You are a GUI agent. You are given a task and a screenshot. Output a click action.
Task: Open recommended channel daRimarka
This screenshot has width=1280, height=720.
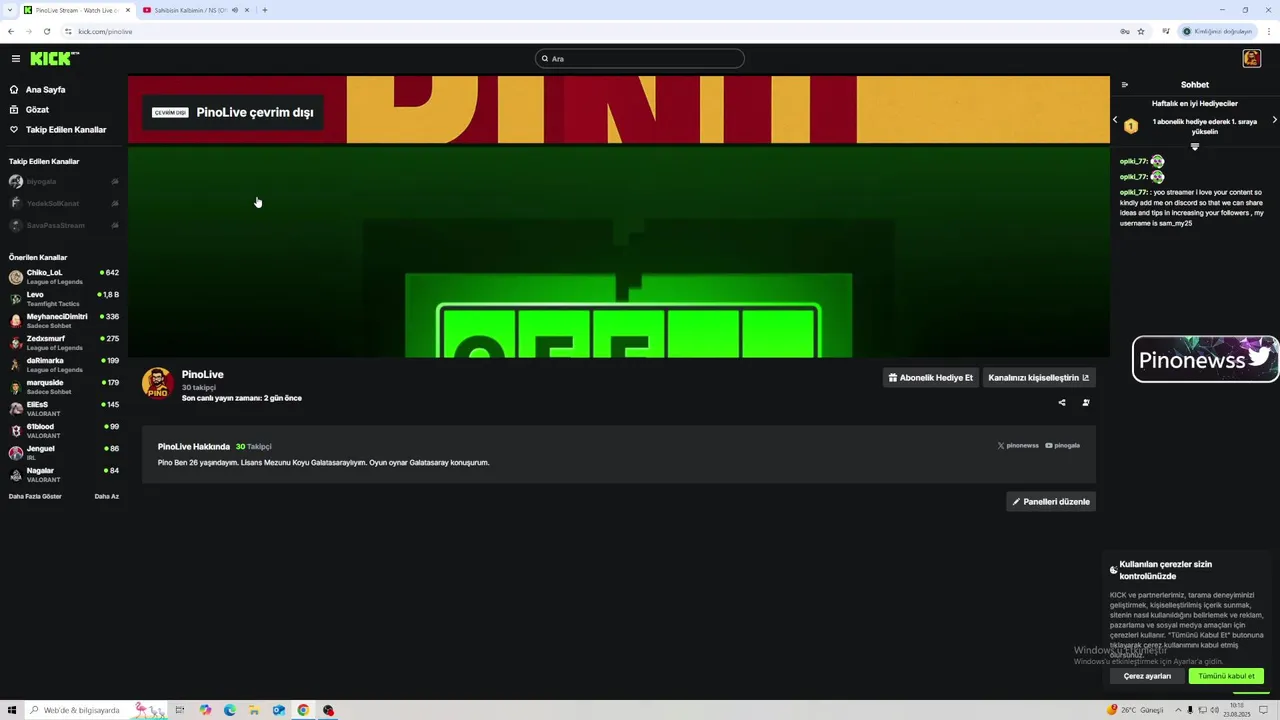click(64, 365)
